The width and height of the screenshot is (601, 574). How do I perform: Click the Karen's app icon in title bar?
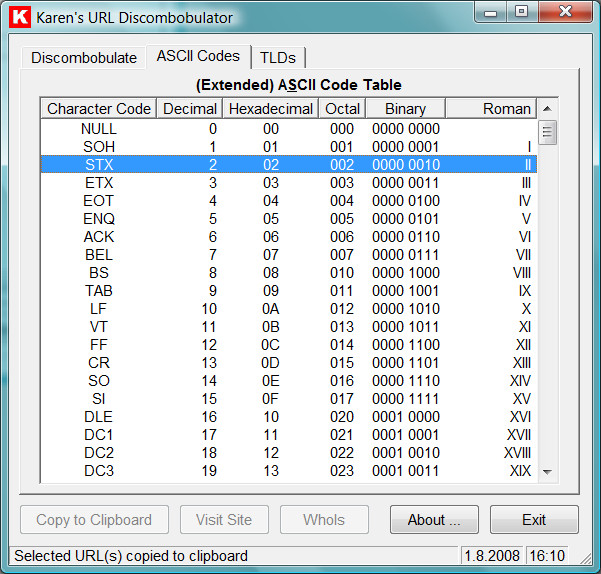[x=19, y=17]
